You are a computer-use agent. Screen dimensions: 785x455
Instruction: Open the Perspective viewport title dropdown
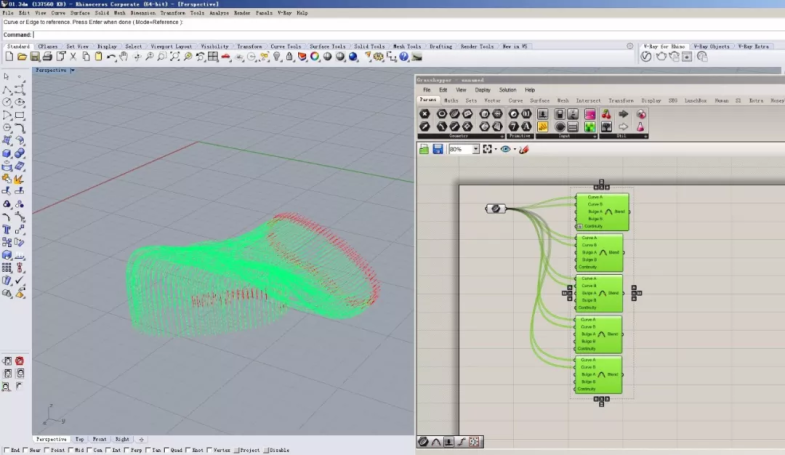tap(72, 70)
